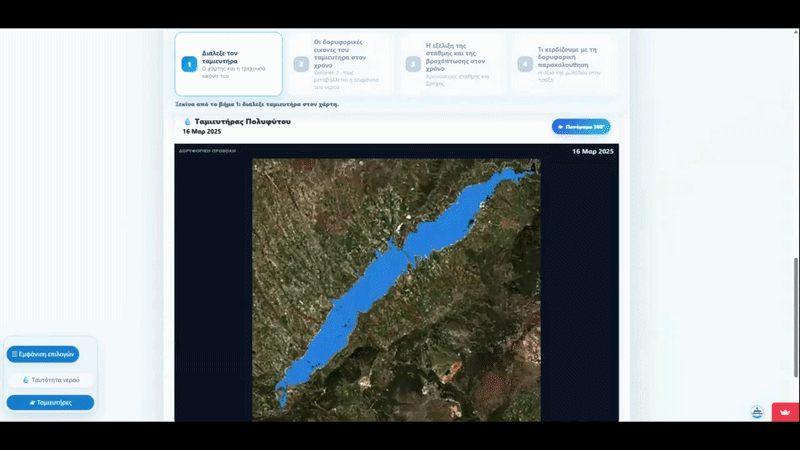Screen dimensions: 800x450
Task: Click the menu icon in 'Εμφάνιση επιλογών'
Action: pos(14,354)
